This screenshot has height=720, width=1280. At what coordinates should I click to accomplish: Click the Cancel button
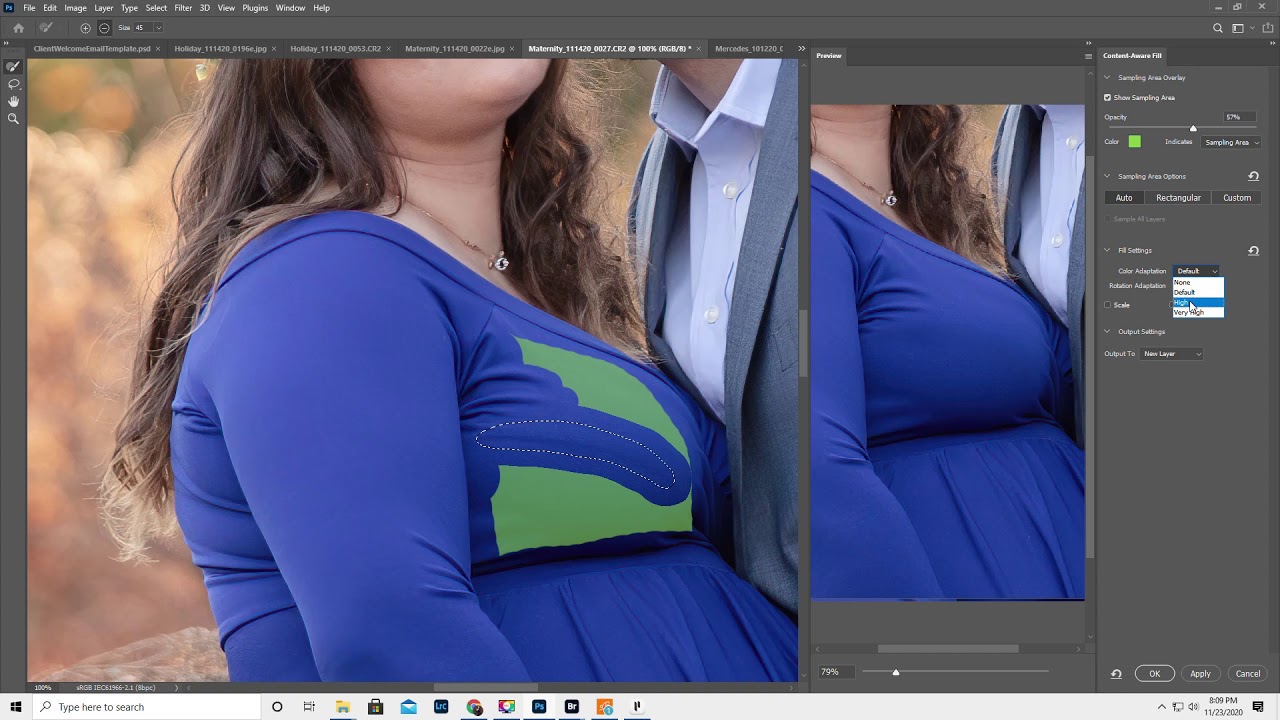[1248, 674]
